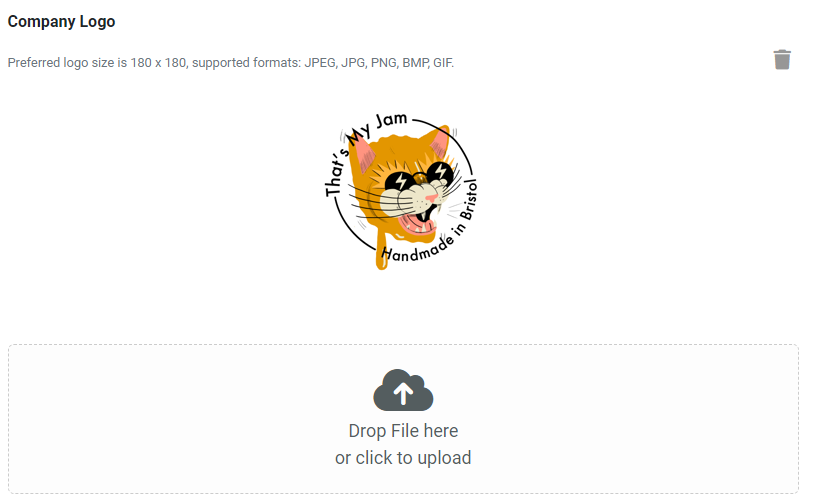Click the "Drop File here" text
Viewport: 814px width, 500px height.
click(x=403, y=430)
